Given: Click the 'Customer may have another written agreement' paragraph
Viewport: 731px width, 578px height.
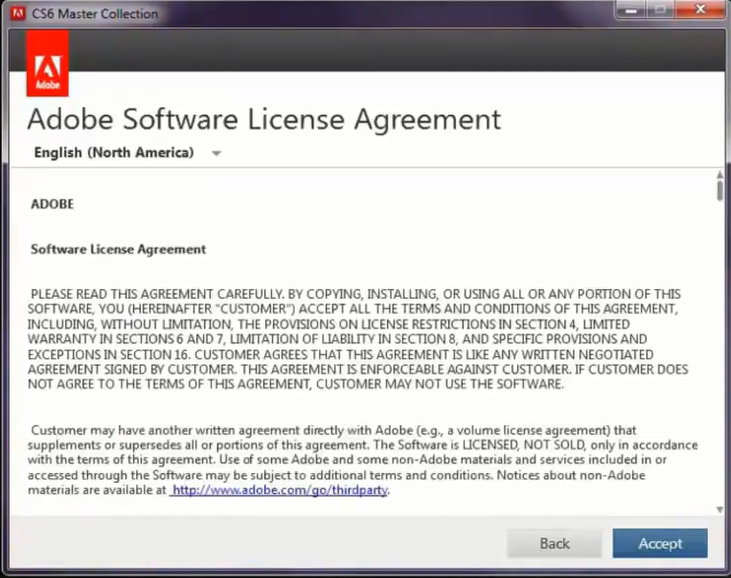Looking at the screenshot, I should (362, 460).
